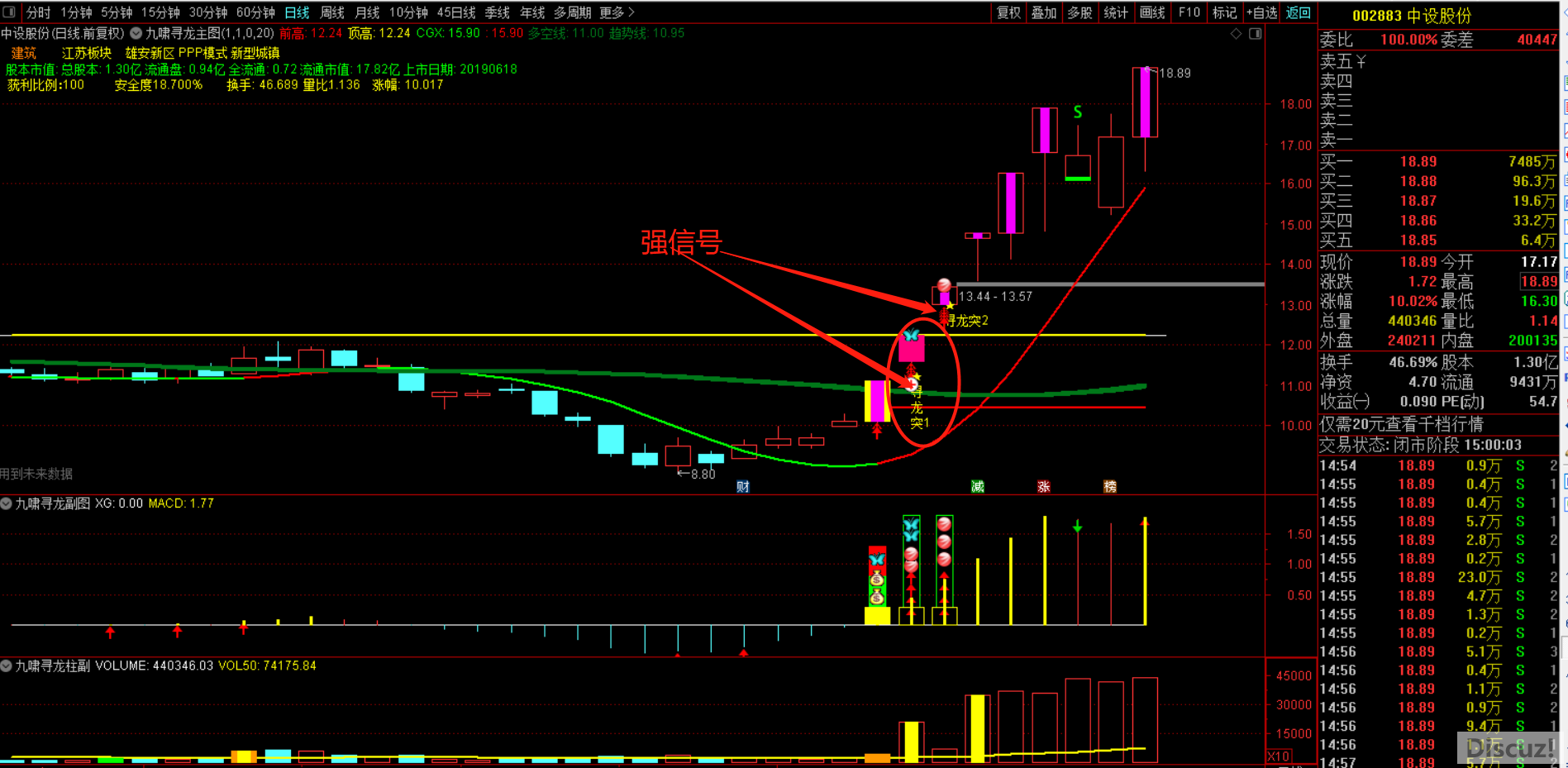Open the 更多 periods expander
The image size is (1568, 768).
click(617, 12)
